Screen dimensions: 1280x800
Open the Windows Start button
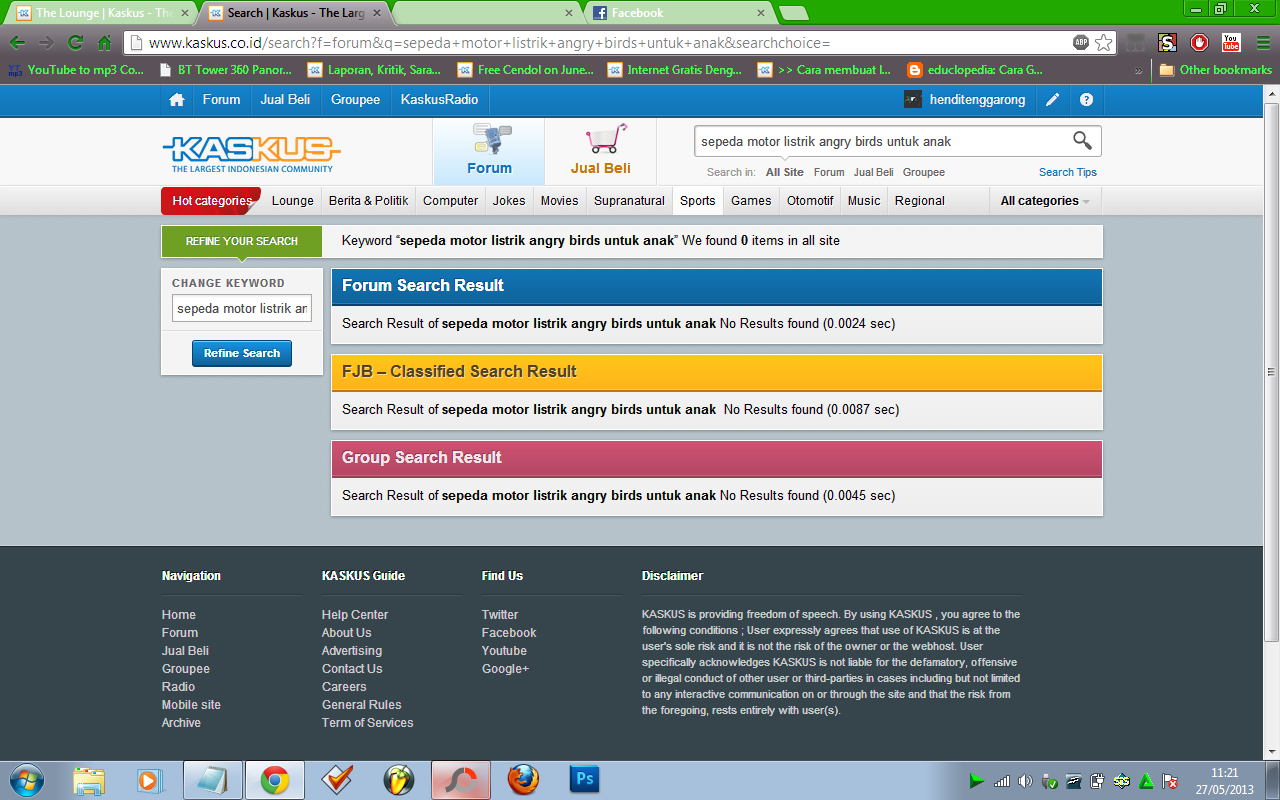(27, 779)
